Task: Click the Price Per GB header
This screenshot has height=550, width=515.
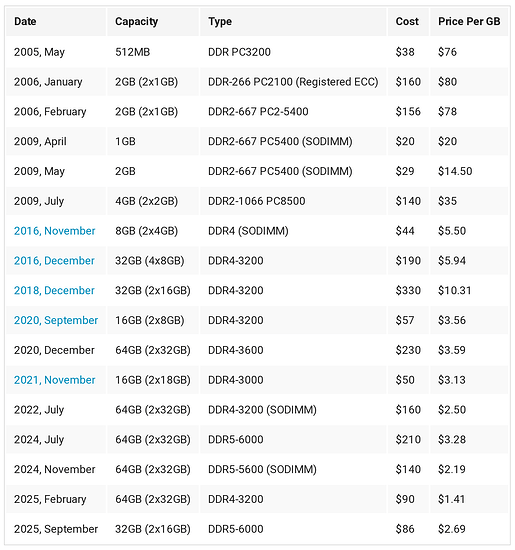Action: click(469, 21)
